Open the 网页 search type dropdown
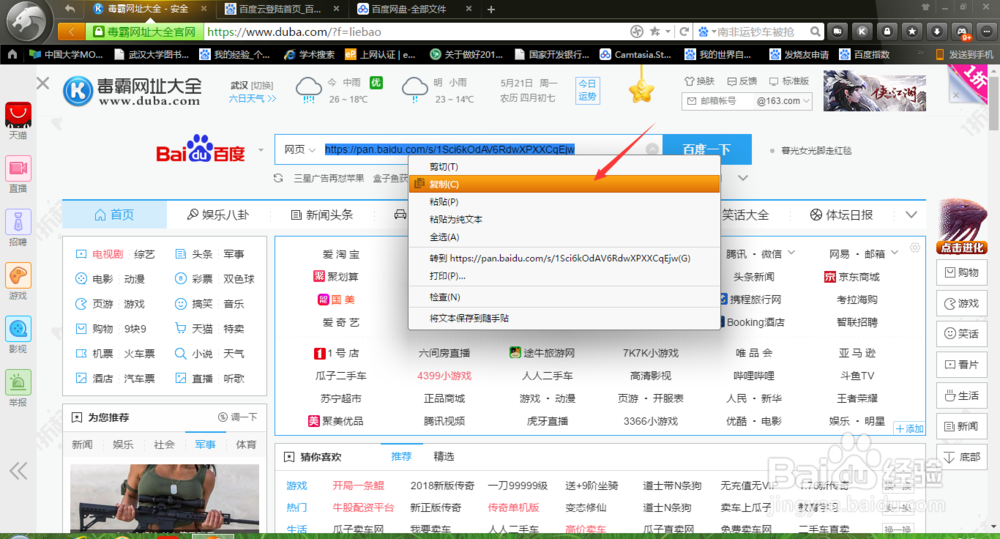This screenshot has height=539, width=1000. point(299,149)
